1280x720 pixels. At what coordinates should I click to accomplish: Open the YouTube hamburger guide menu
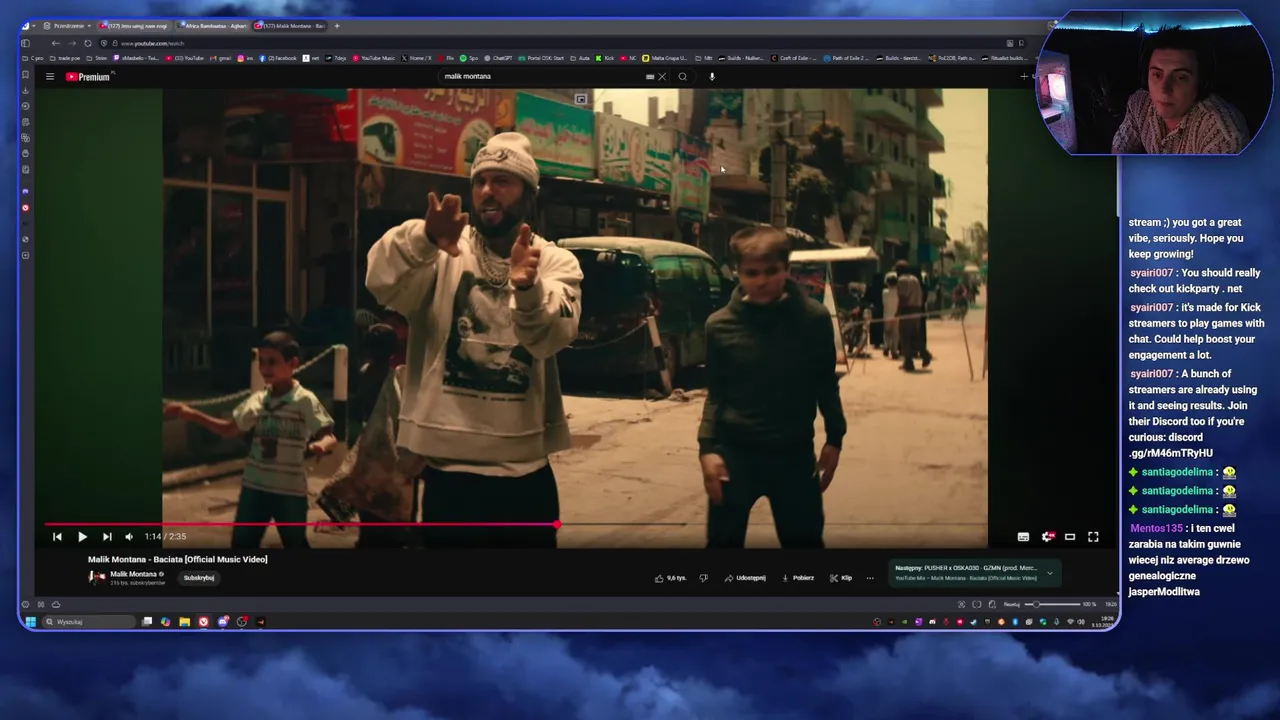point(49,76)
